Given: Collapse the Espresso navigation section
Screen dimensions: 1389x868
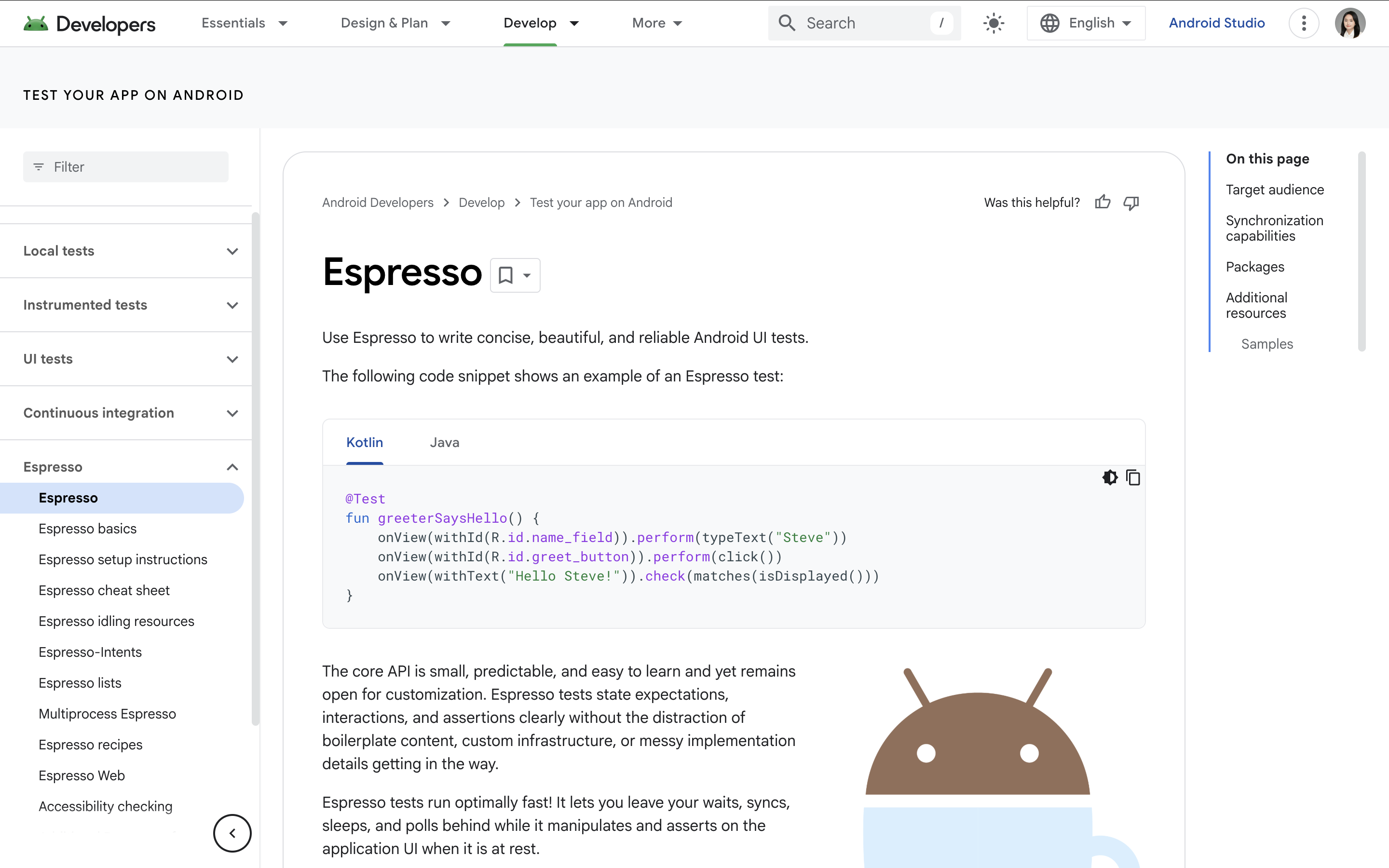Looking at the screenshot, I should (x=232, y=467).
